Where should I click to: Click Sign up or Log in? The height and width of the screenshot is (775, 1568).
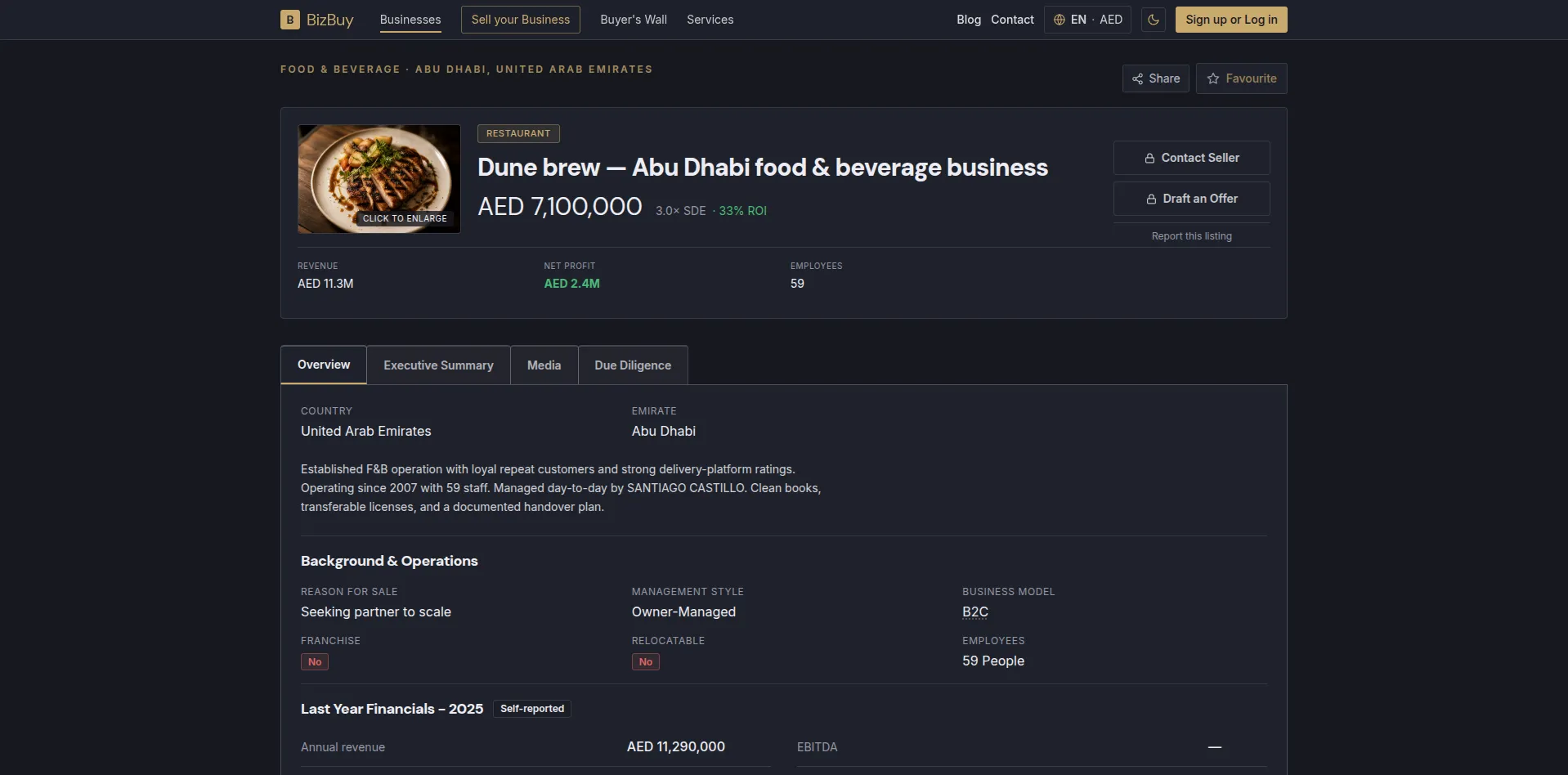click(x=1231, y=20)
